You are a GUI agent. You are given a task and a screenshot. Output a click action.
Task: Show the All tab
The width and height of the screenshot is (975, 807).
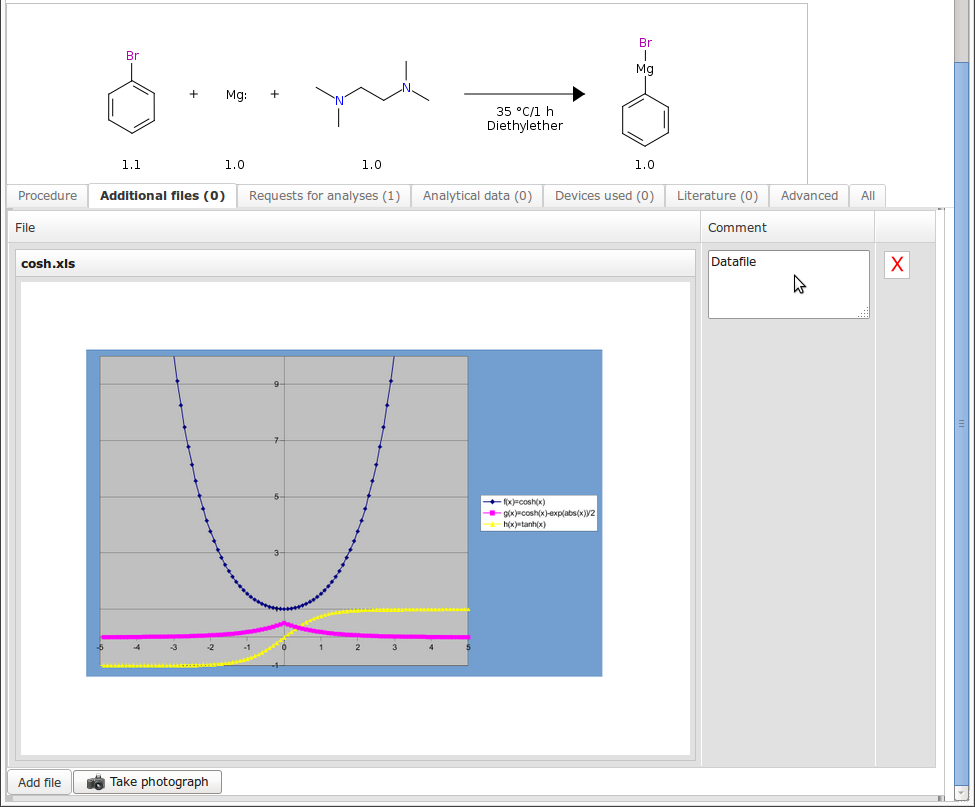(x=868, y=196)
